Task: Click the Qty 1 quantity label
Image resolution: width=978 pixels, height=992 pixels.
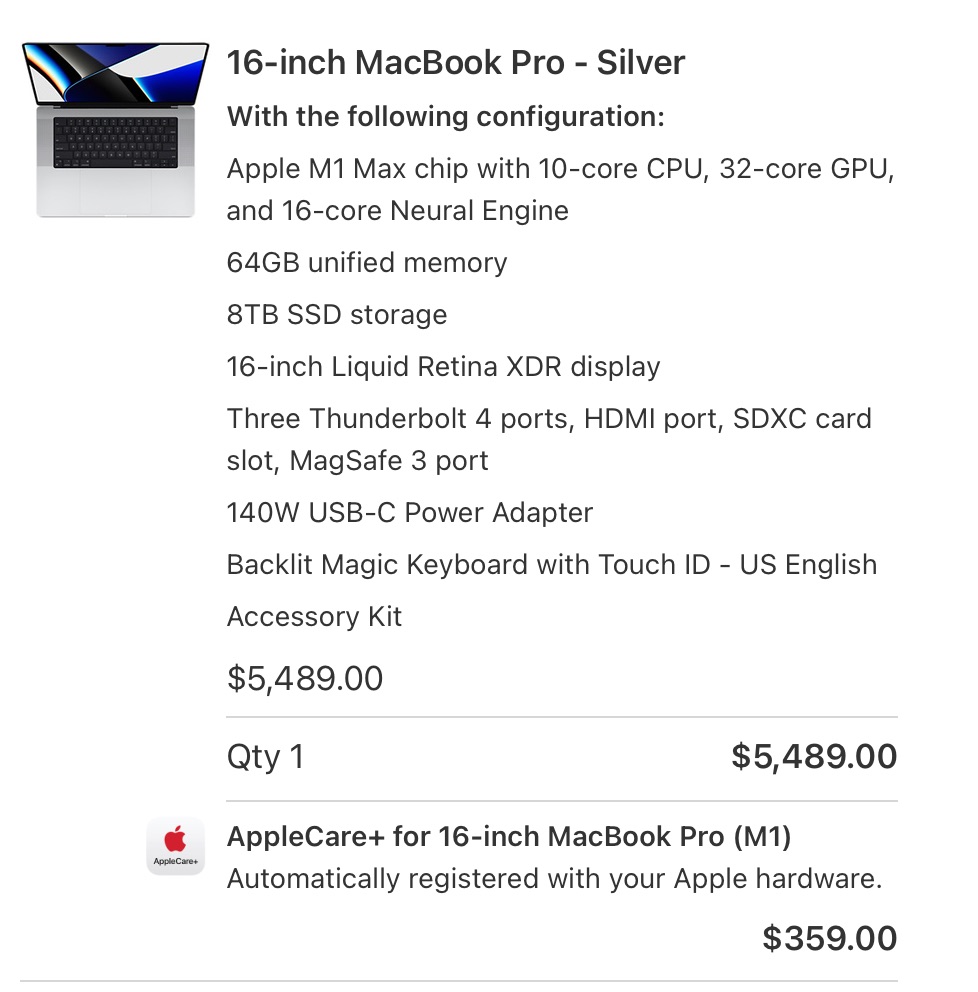Action: pos(265,757)
